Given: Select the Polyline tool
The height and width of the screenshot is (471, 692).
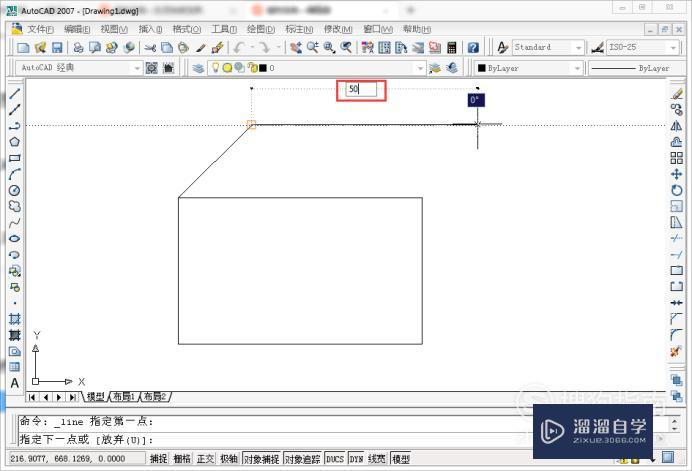Looking at the screenshot, I should coord(15,126).
